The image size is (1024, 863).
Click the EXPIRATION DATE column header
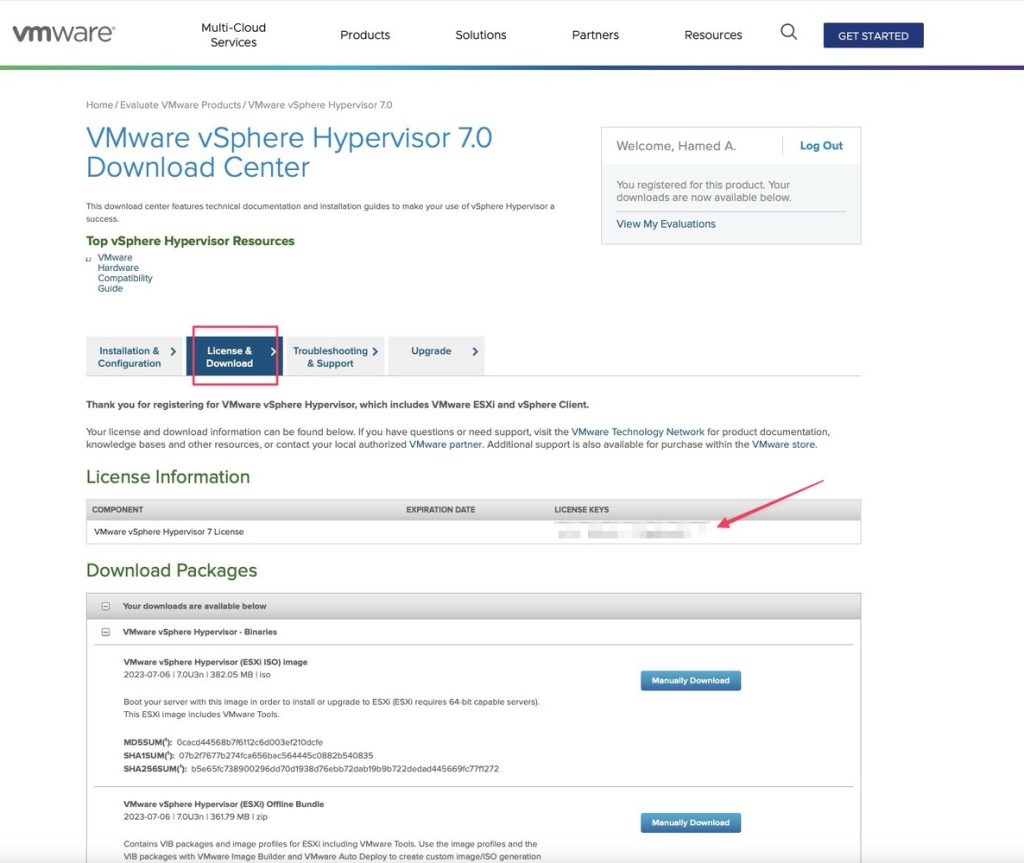click(x=440, y=510)
